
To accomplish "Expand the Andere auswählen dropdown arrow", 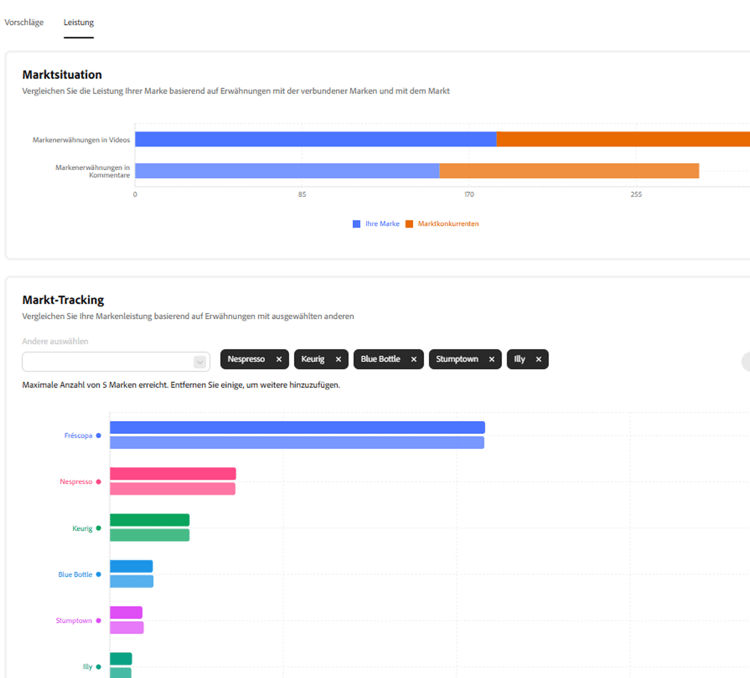I will [200, 362].
